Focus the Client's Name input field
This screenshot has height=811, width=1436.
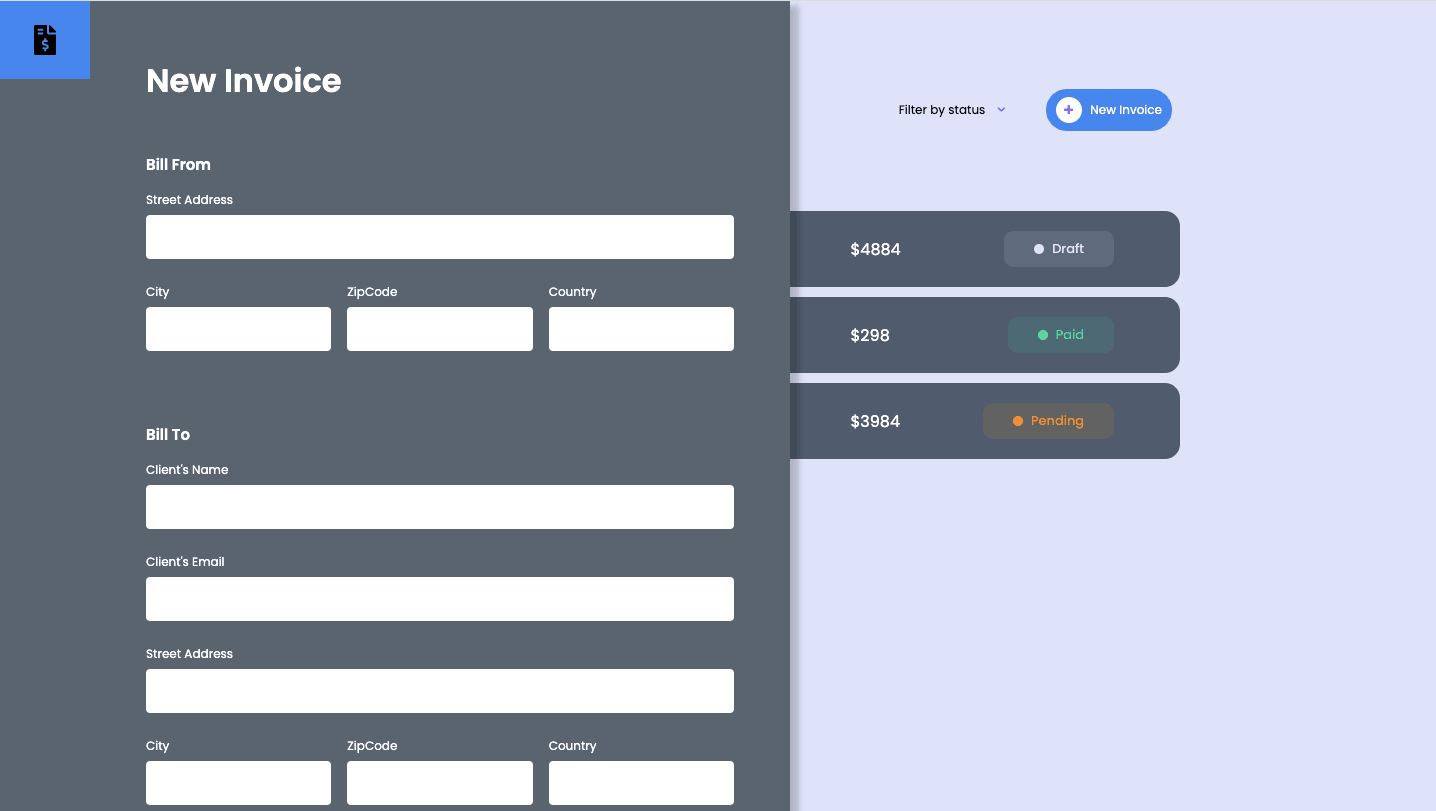pos(439,507)
